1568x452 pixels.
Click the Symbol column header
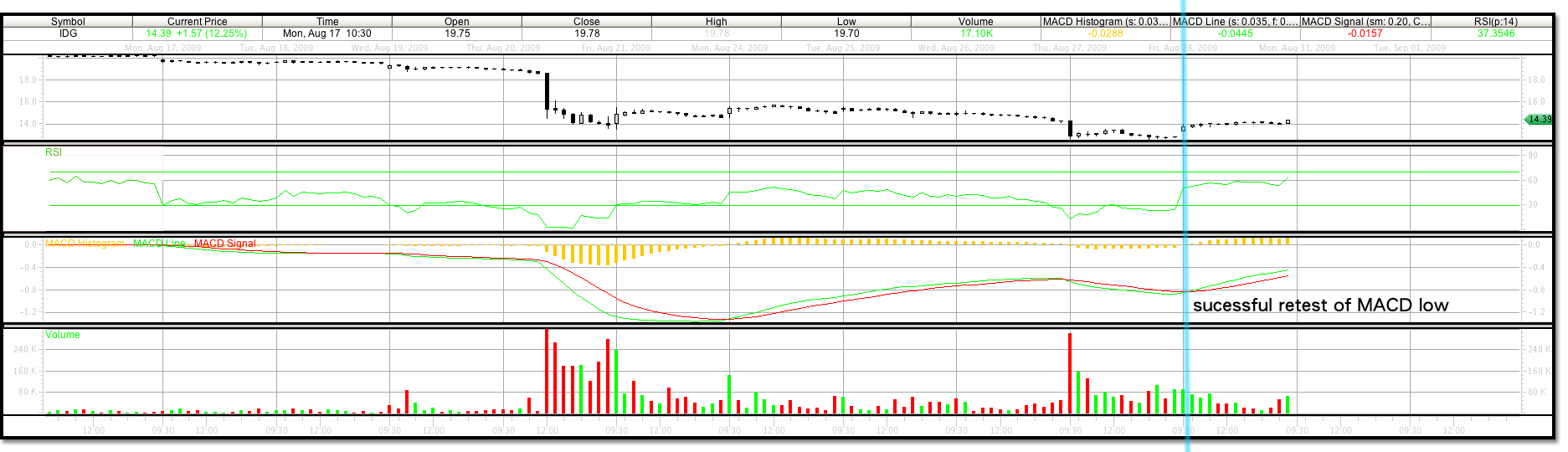tap(68, 22)
